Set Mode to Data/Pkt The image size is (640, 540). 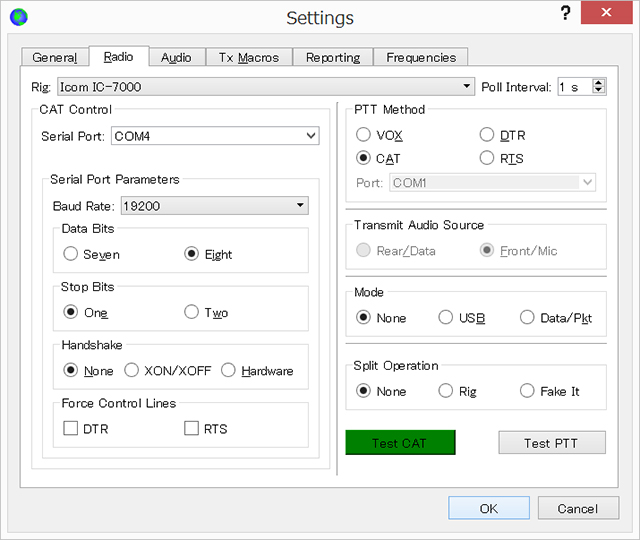(527, 318)
